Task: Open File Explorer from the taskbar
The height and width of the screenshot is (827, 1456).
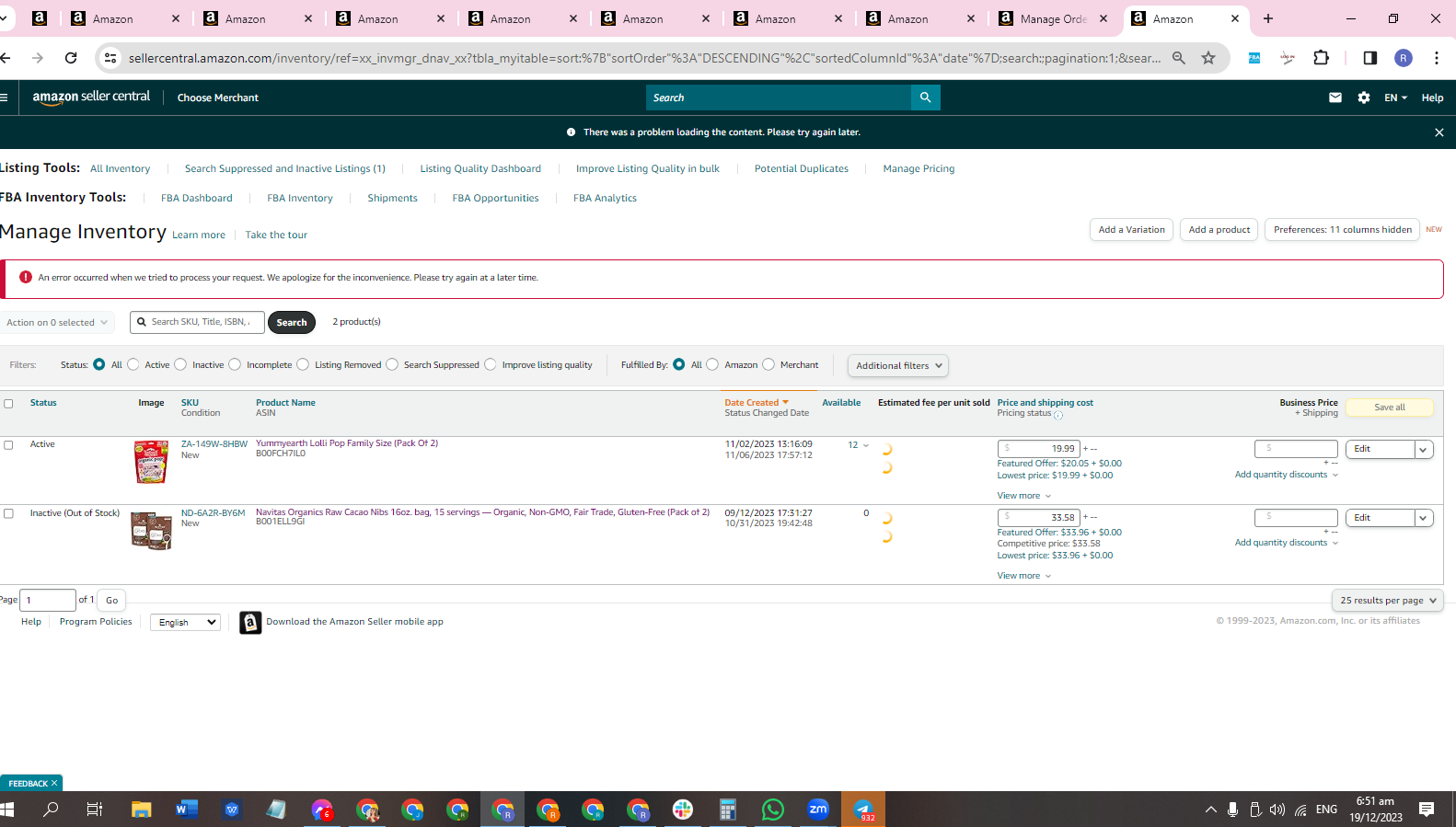Action: click(141, 810)
